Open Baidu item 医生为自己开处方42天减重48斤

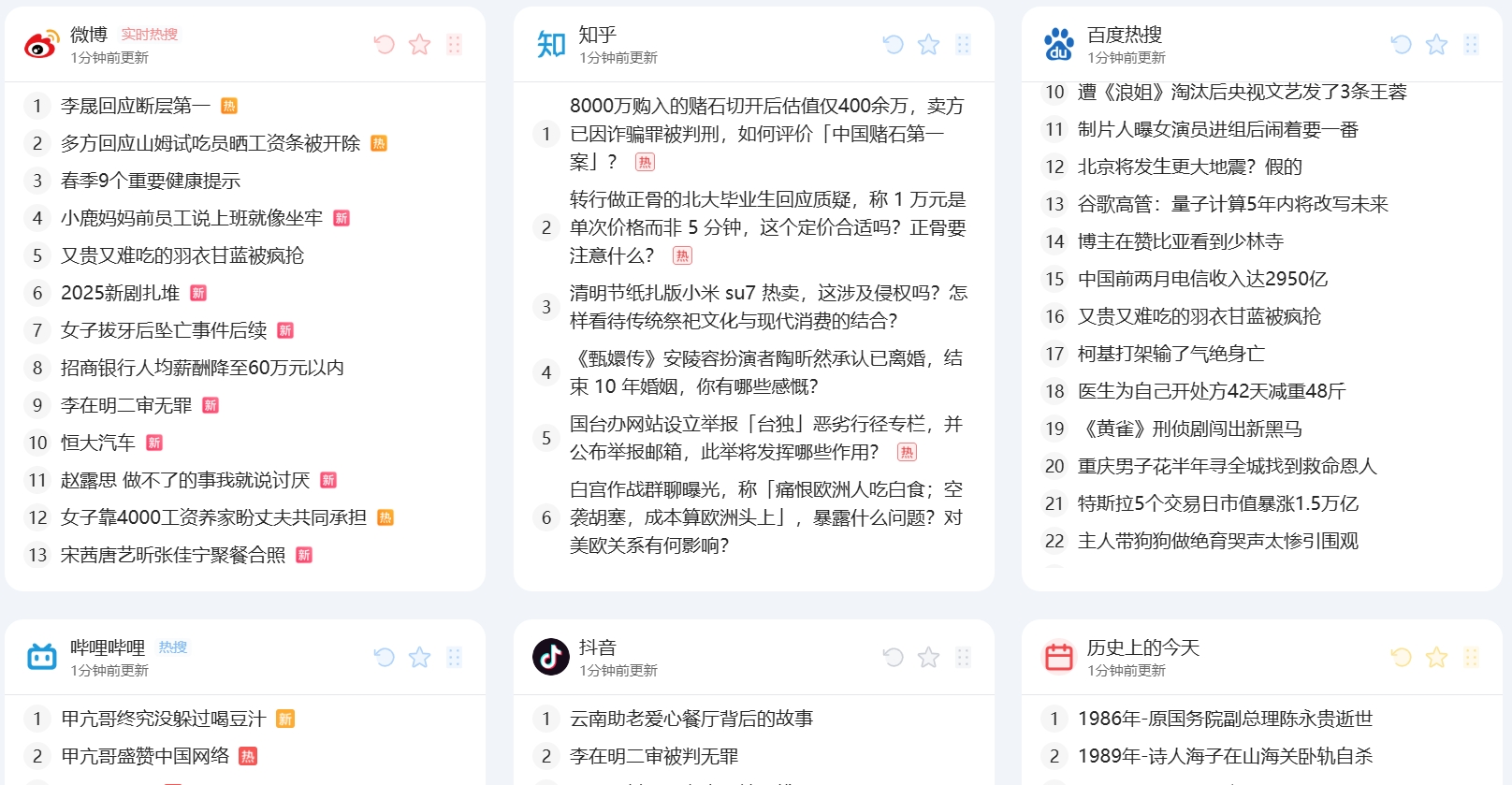[1212, 391]
